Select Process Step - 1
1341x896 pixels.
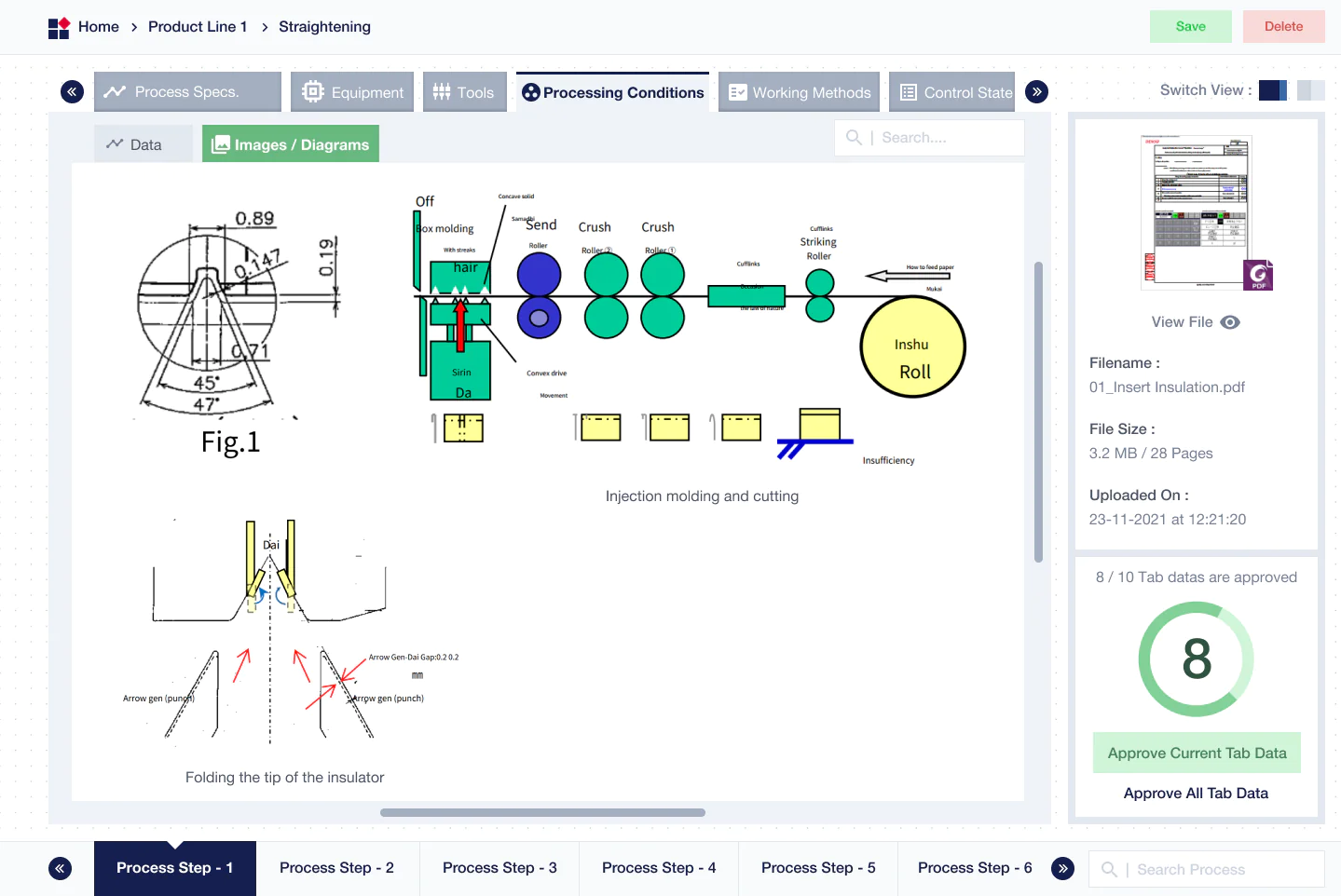[x=175, y=869]
